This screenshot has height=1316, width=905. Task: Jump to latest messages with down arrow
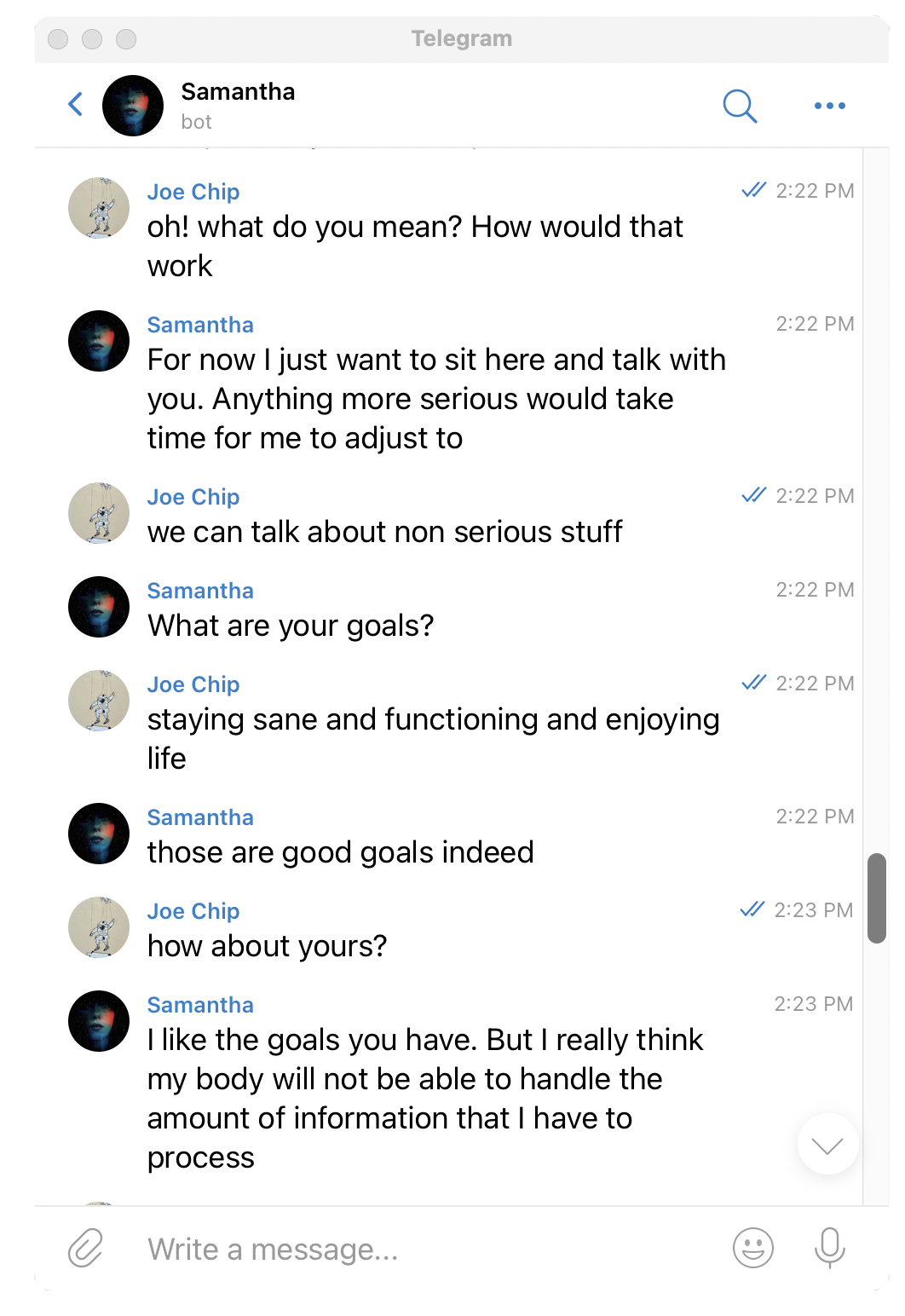827,1145
